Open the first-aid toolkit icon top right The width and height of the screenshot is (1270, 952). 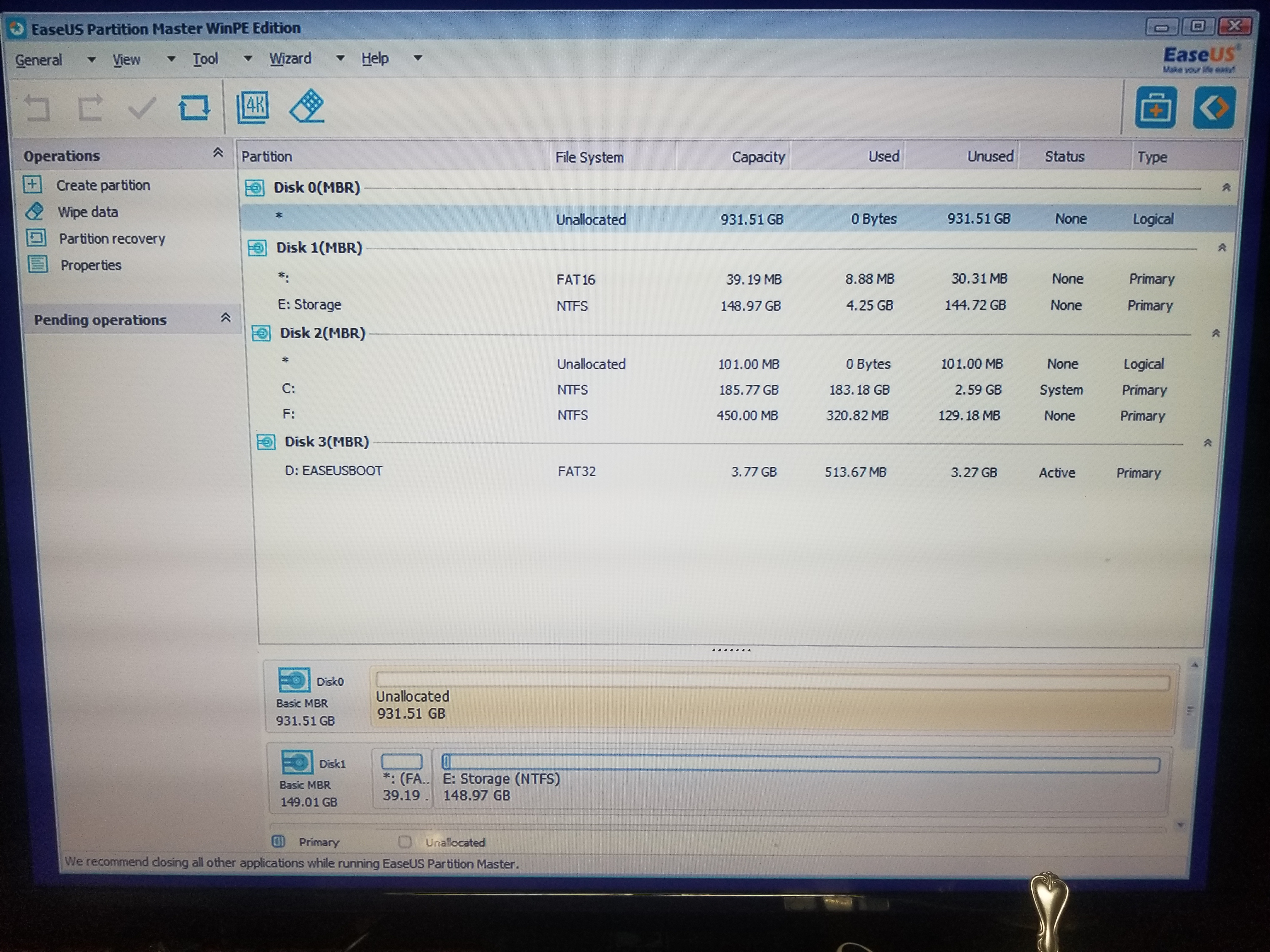point(1156,107)
